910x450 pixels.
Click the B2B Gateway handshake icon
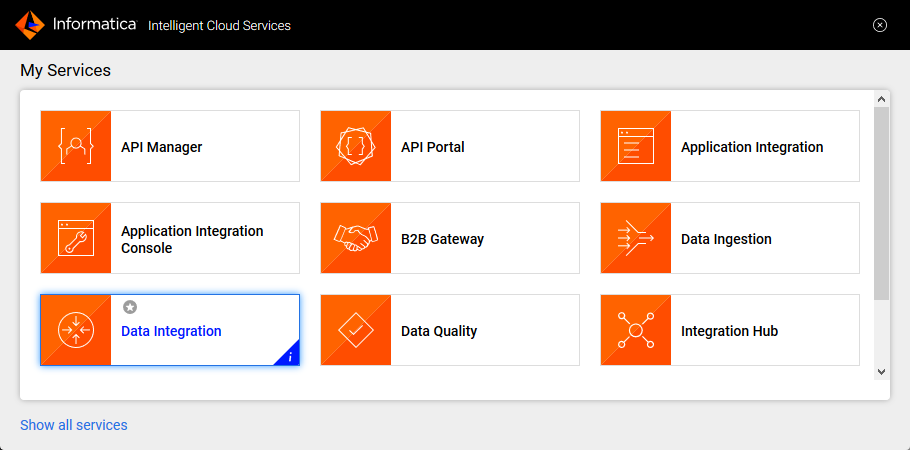356,239
